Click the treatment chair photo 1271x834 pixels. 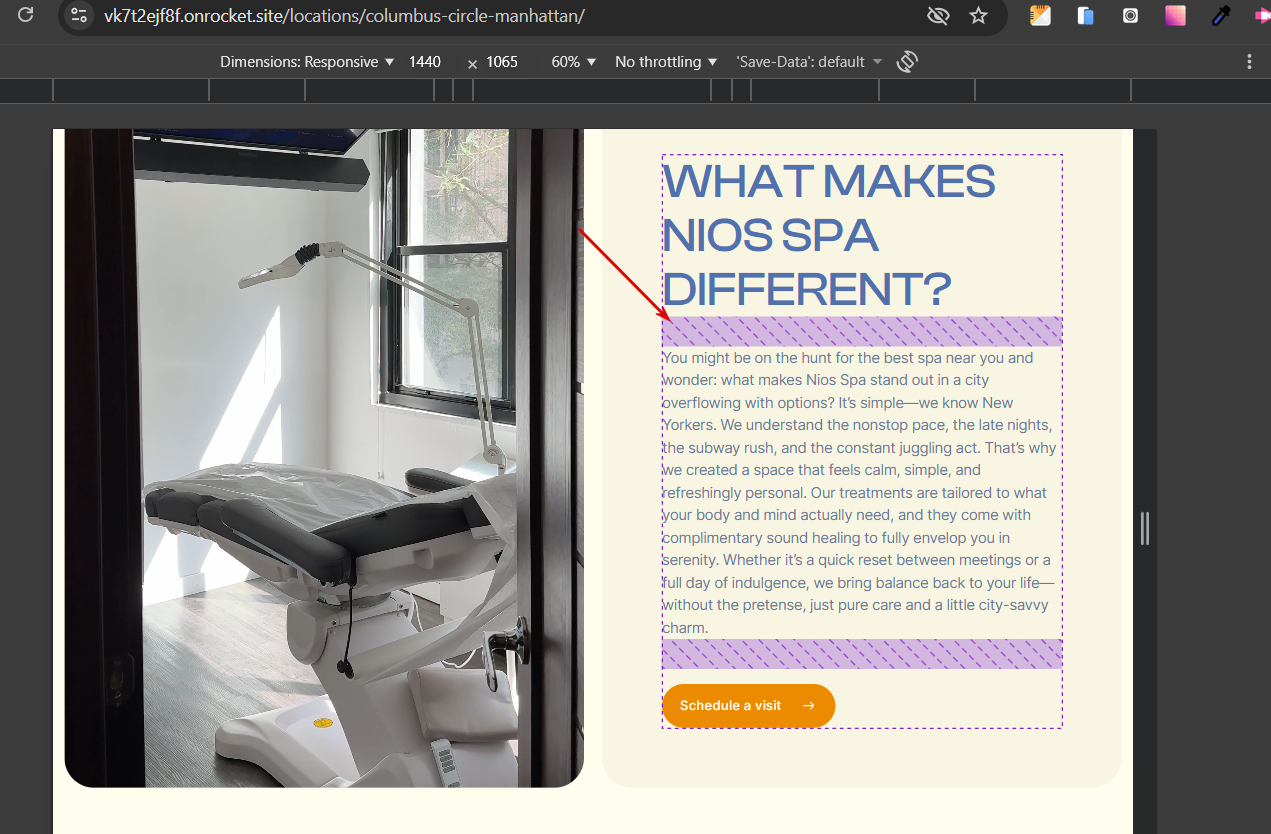click(x=324, y=458)
